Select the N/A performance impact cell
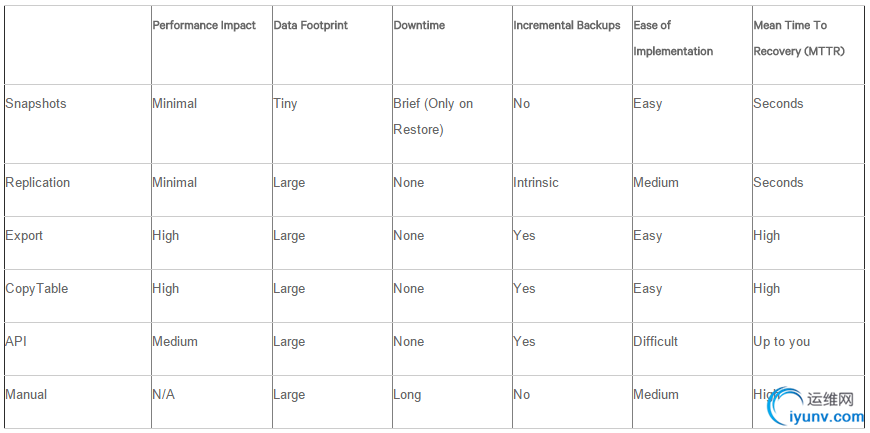Screen dimensions: 870x433 164,394
